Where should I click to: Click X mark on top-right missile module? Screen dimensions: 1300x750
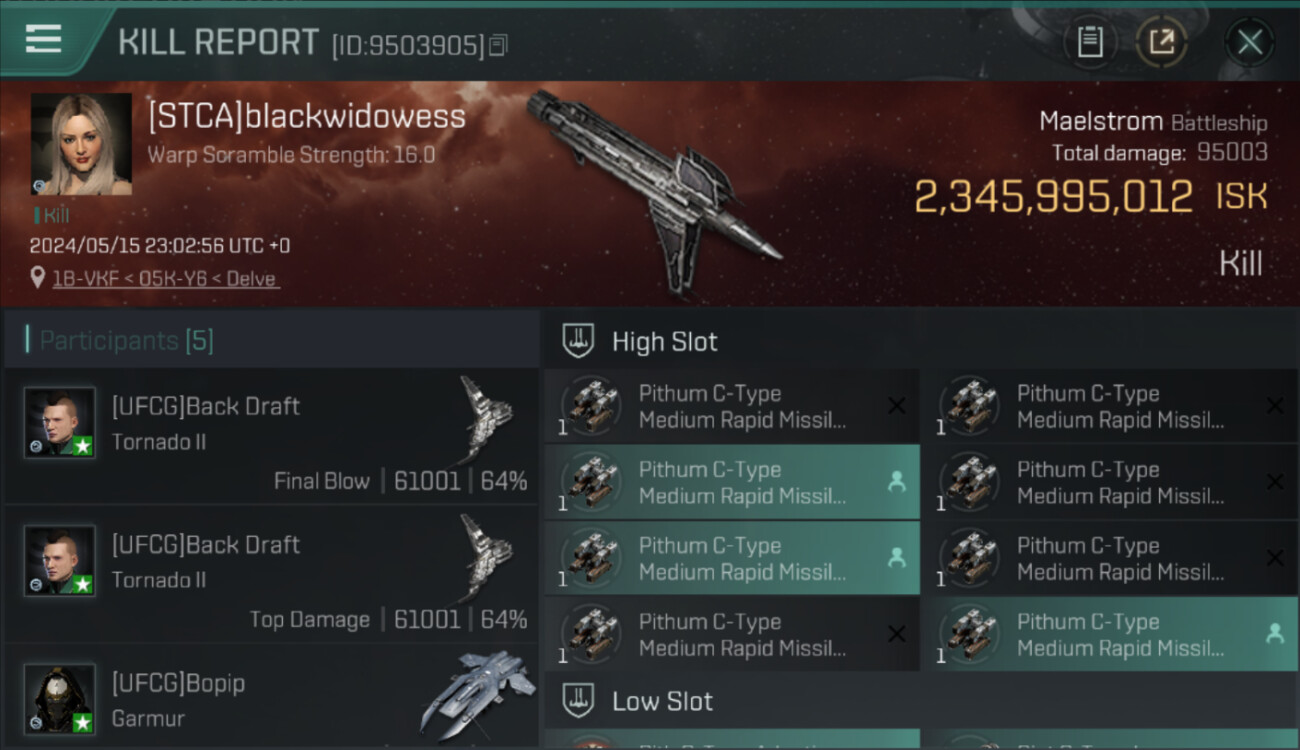(1275, 406)
